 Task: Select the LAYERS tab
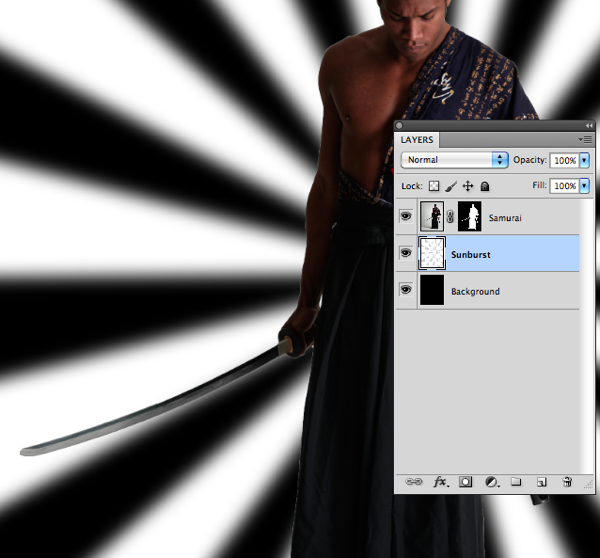point(417,140)
